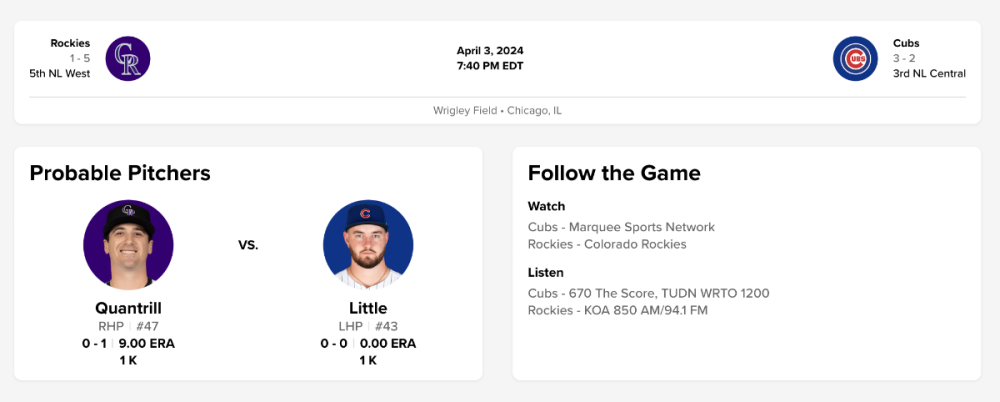Screen dimensions: 1000x402
Task: Select Rockies Colorado Rockies watch option
Action: point(607,244)
